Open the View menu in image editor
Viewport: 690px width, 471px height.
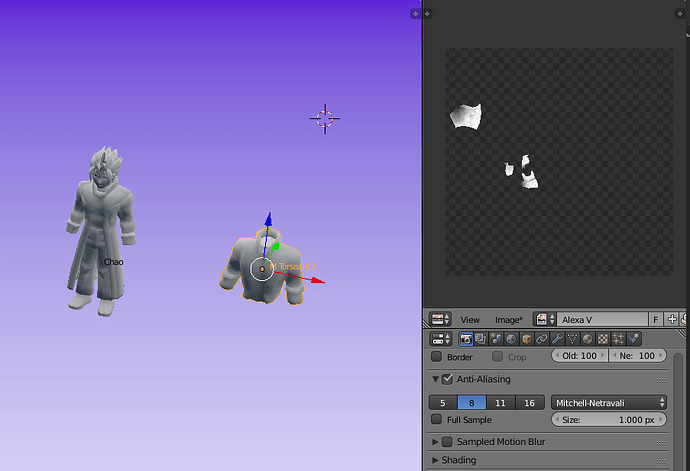click(470, 320)
